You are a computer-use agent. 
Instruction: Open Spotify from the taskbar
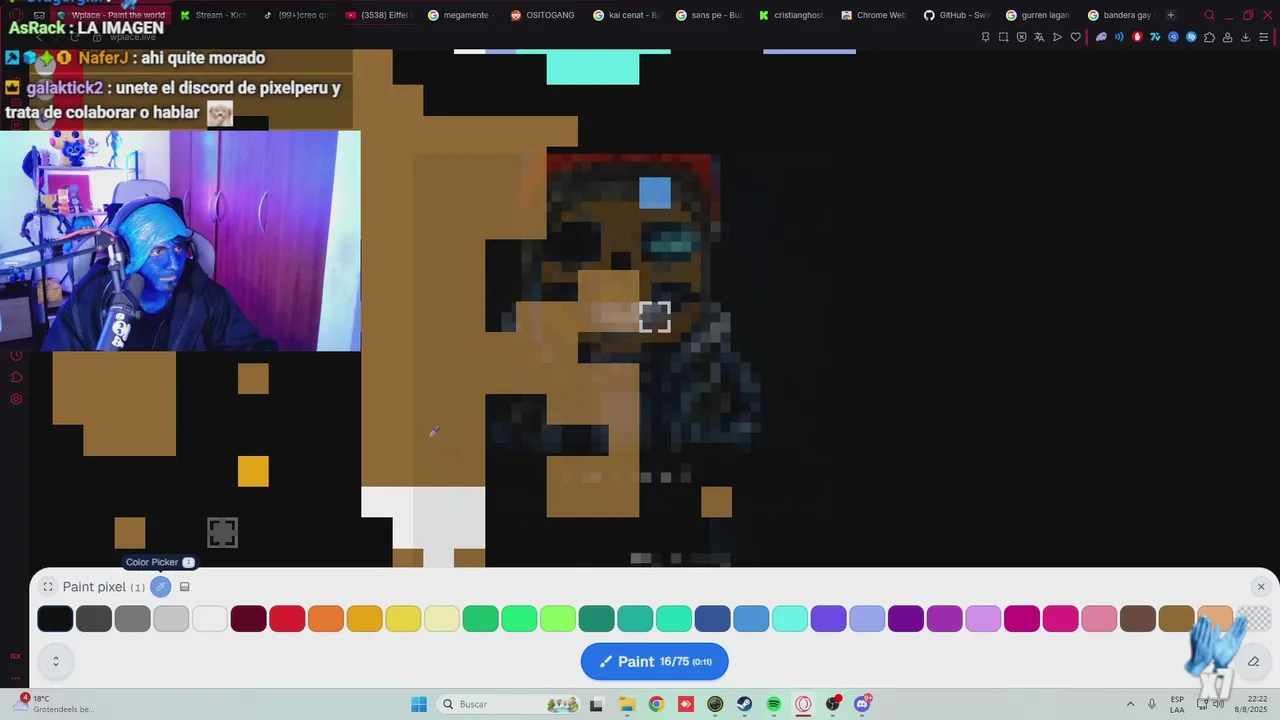coord(774,704)
